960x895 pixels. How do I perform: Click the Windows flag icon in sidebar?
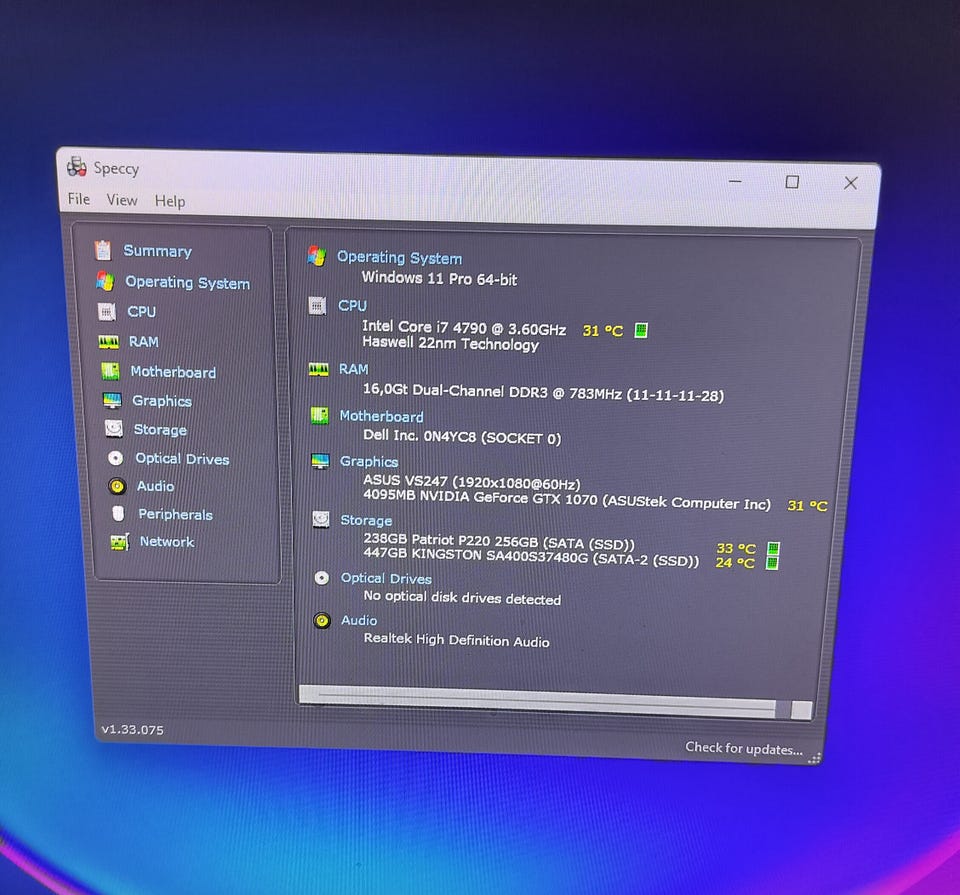pyautogui.click(x=105, y=281)
